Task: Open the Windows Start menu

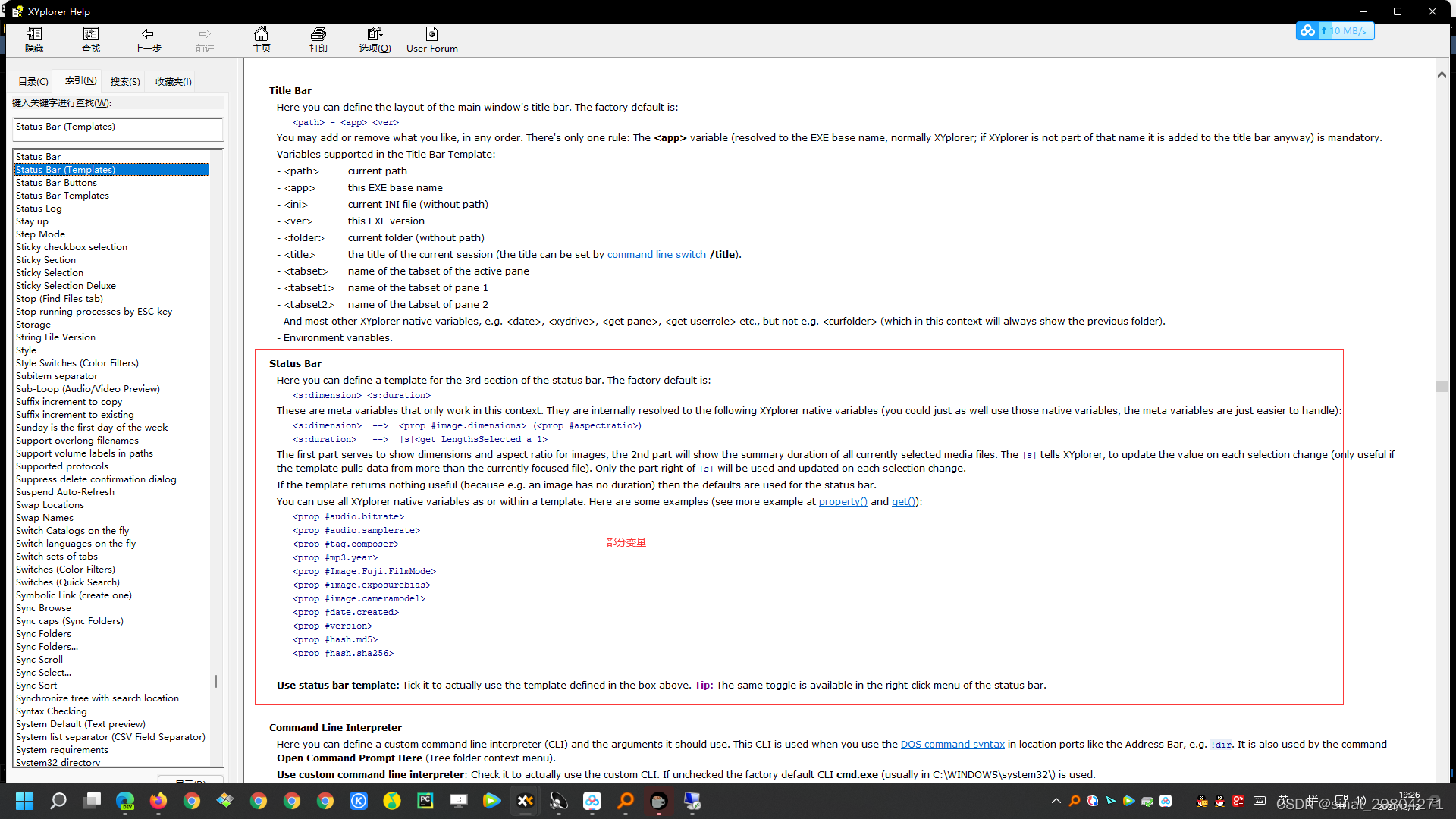Action: pyautogui.click(x=24, y=801)
